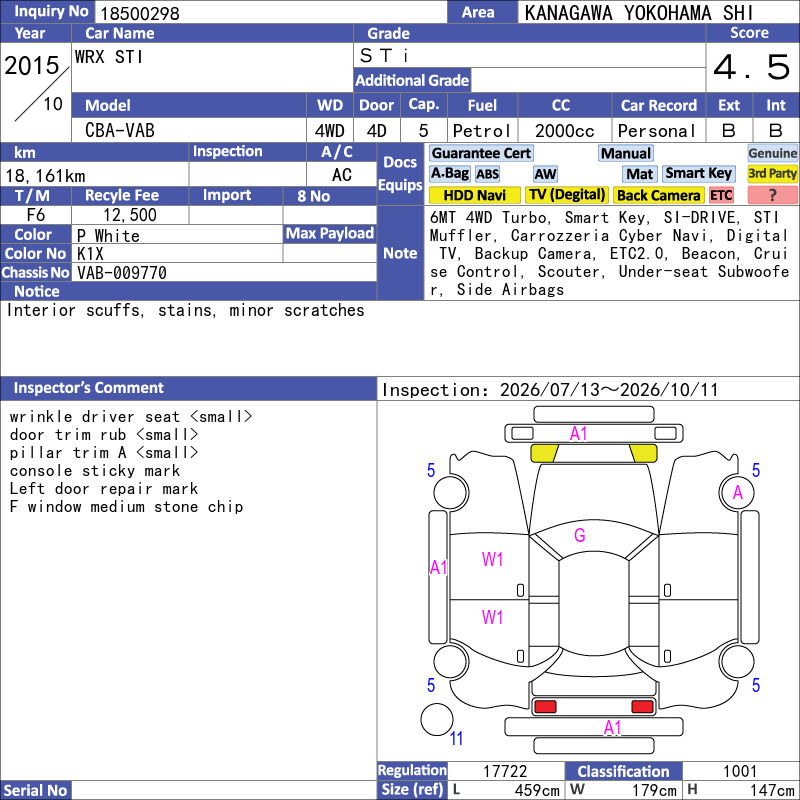Click the pink question mark badge

pyautogui.click(x=772, y=195)
